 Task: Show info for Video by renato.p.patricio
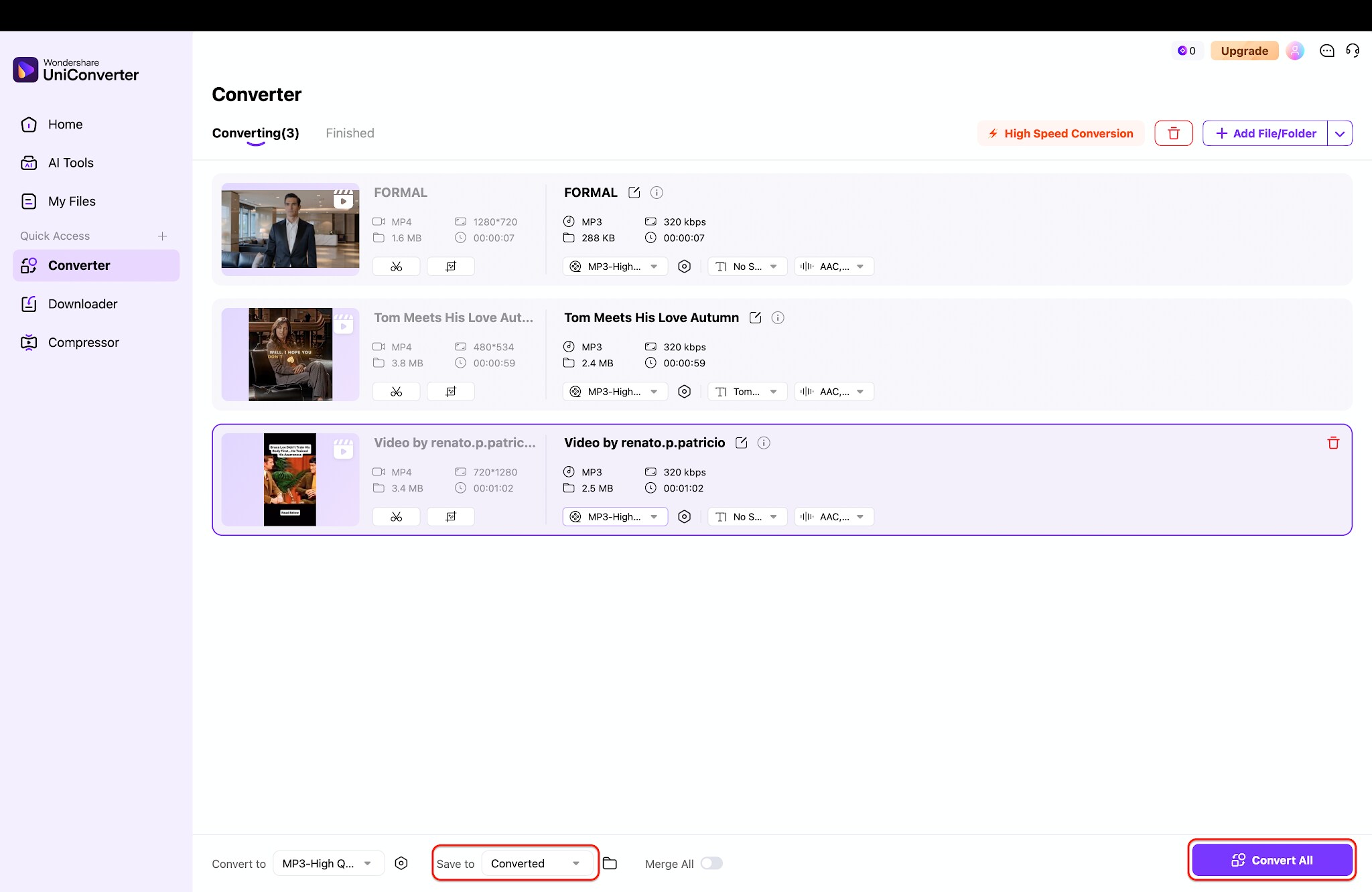(x=764, y=443)
